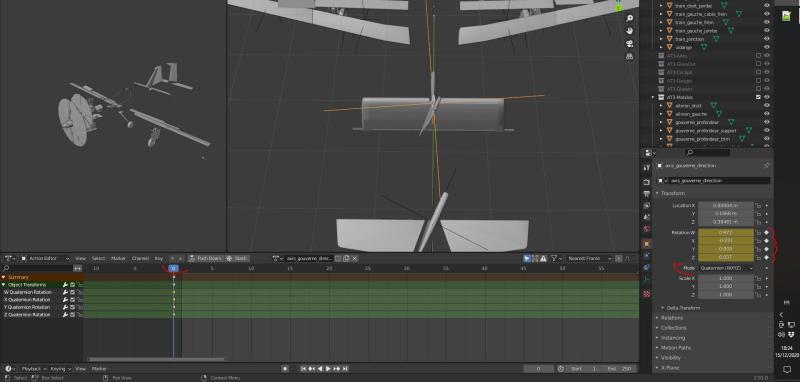This screenshot has width=800, height=382.
Task: Collapse the Summary channel in Action Editor
Action: (4, 277)
